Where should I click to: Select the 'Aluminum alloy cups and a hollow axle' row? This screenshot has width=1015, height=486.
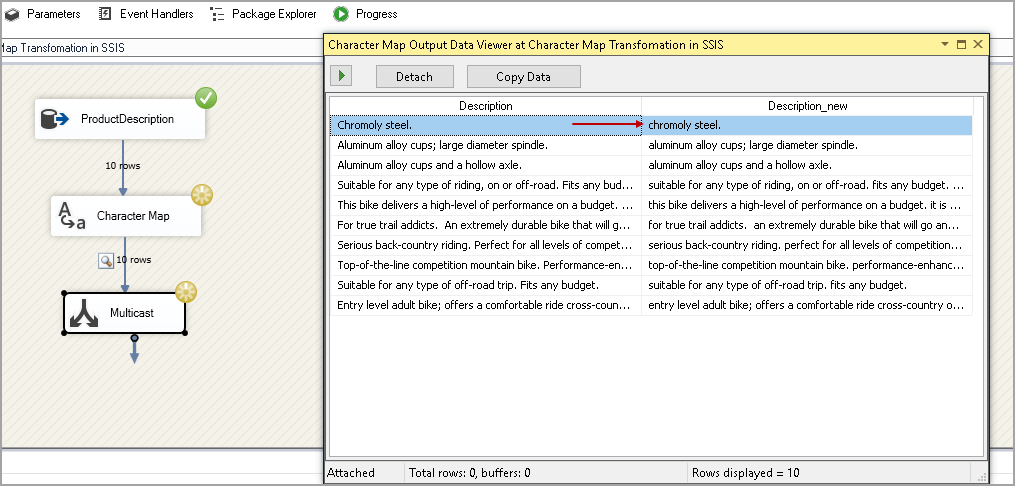tap(485, 165)
